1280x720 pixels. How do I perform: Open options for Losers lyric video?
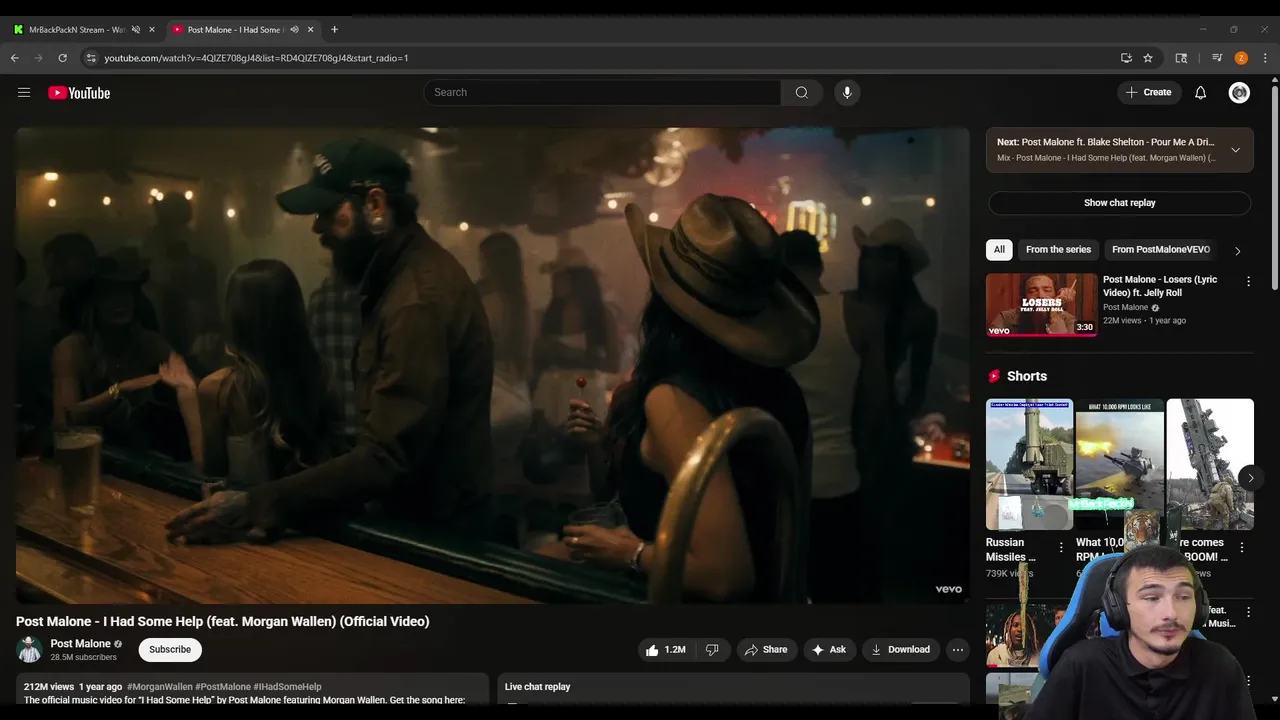coord(1248,281)
